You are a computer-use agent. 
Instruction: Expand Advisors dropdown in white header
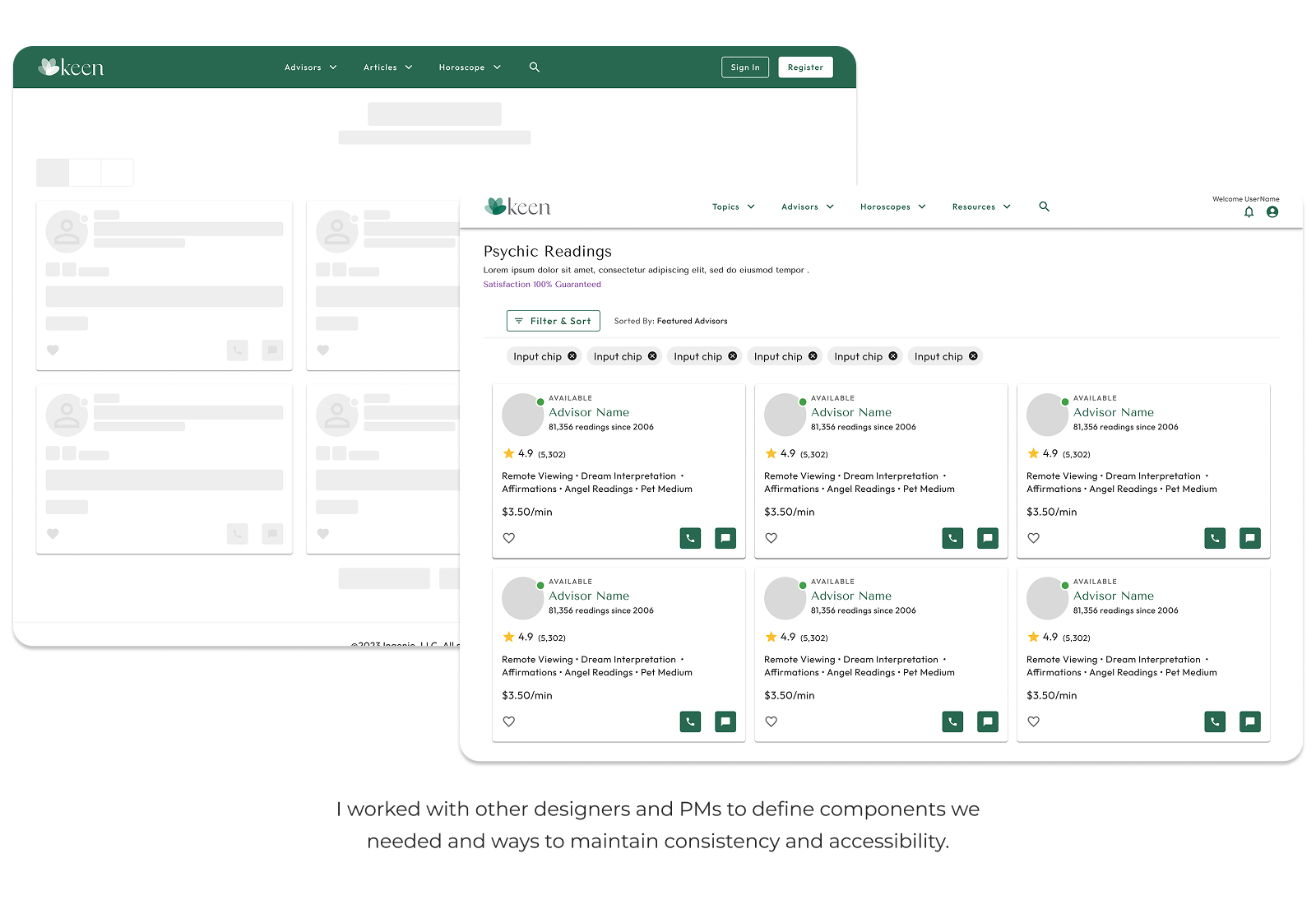808,206
